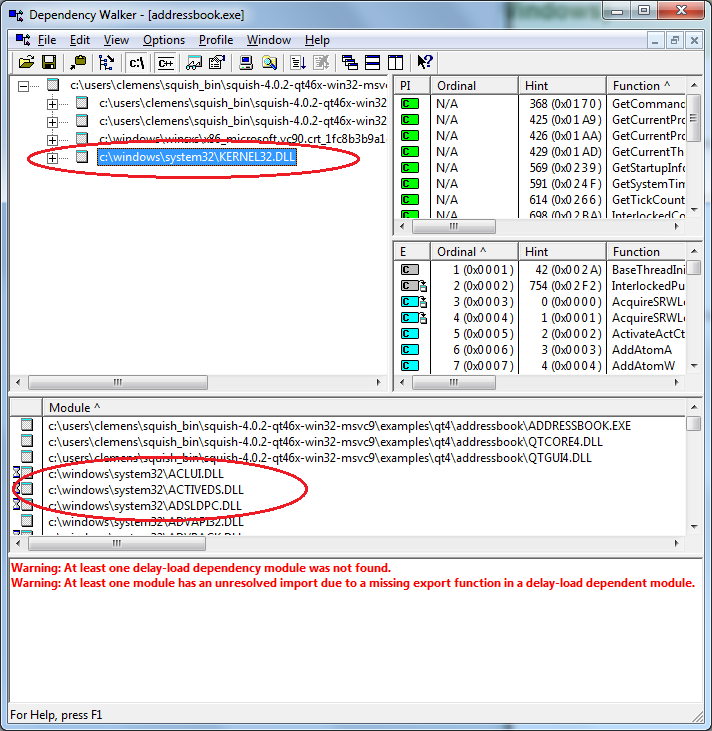Open the Options menu
Image resolution: width=712 pixels, height=731 pixels.
[163, 40]
